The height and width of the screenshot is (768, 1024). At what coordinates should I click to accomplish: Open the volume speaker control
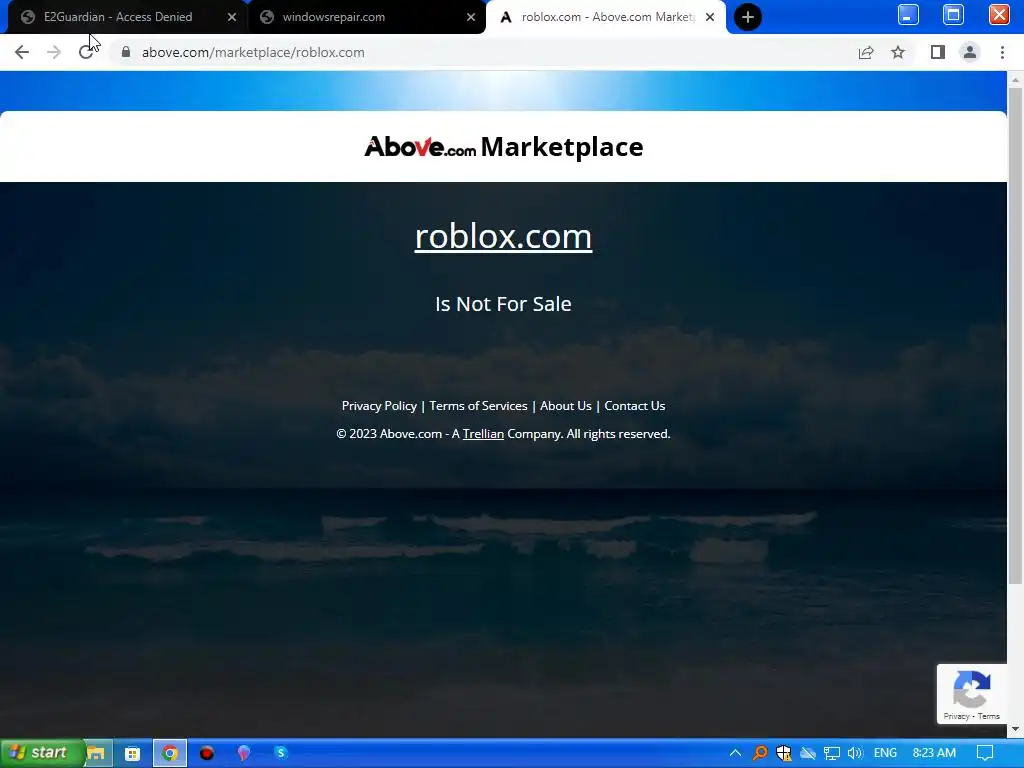coord(855,753)
